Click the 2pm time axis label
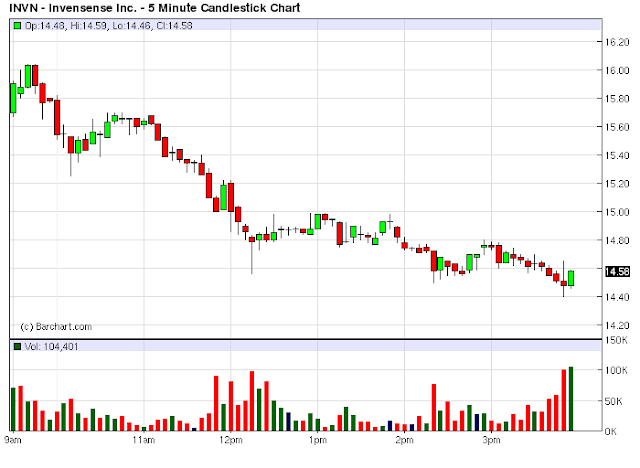The height and width of the screenshot is (468, 640). [x=404, y=440]
